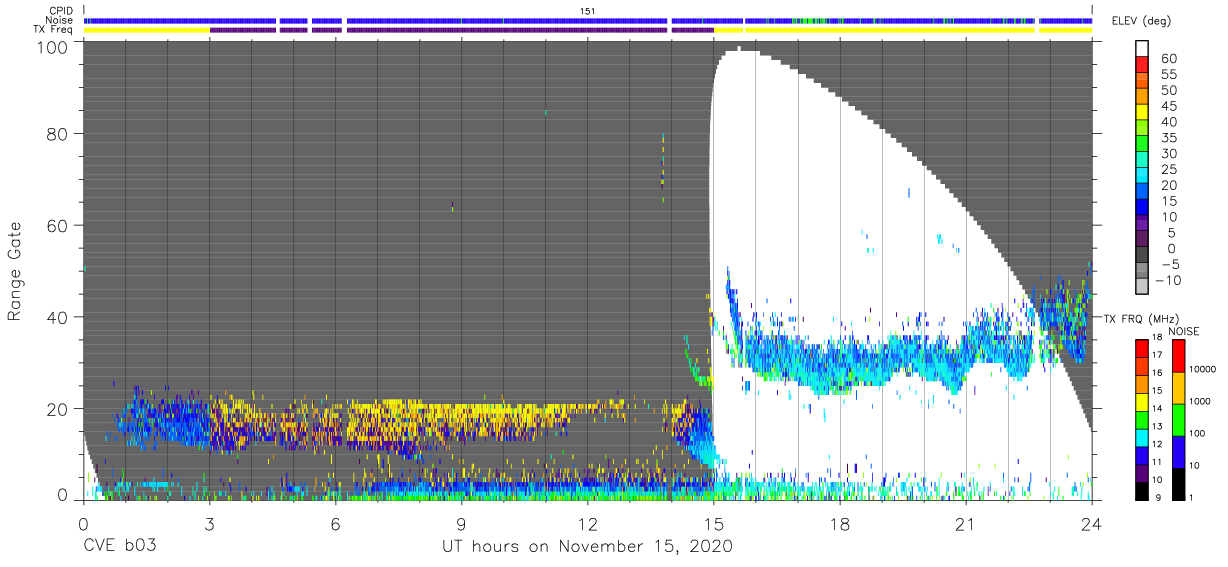Click the ELEV colorbar label 55
The height and width of the screenshot is (567, 1228).
[x=1170, y=75]
